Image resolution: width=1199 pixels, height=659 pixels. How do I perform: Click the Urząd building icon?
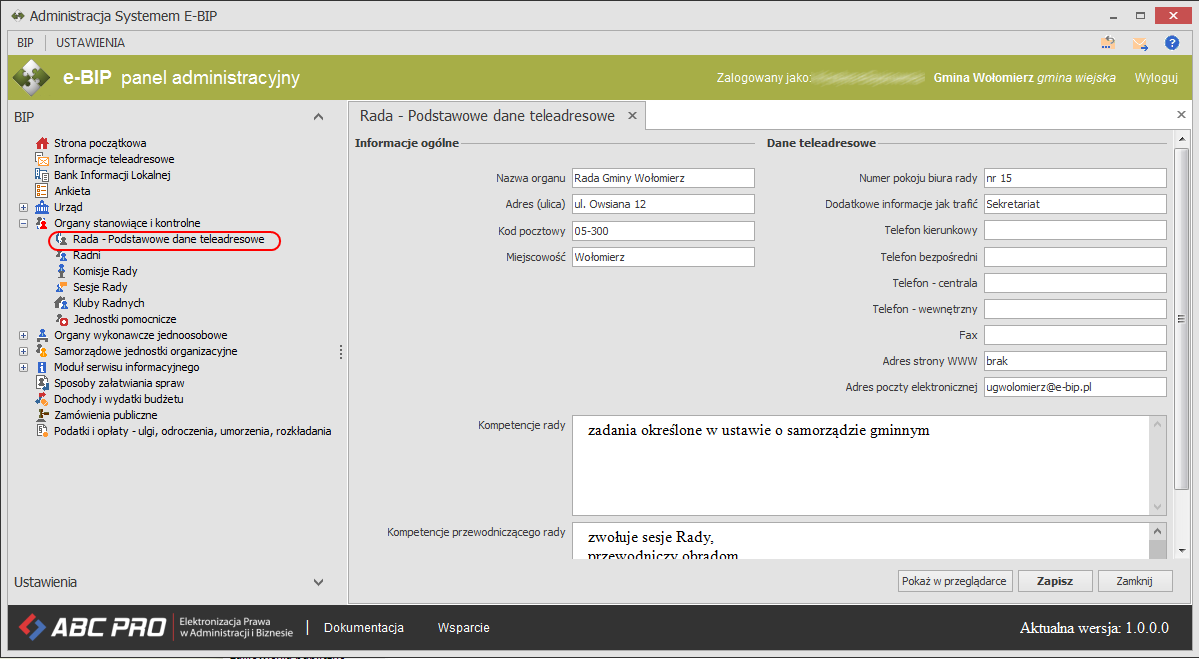(x=42, y=207)
